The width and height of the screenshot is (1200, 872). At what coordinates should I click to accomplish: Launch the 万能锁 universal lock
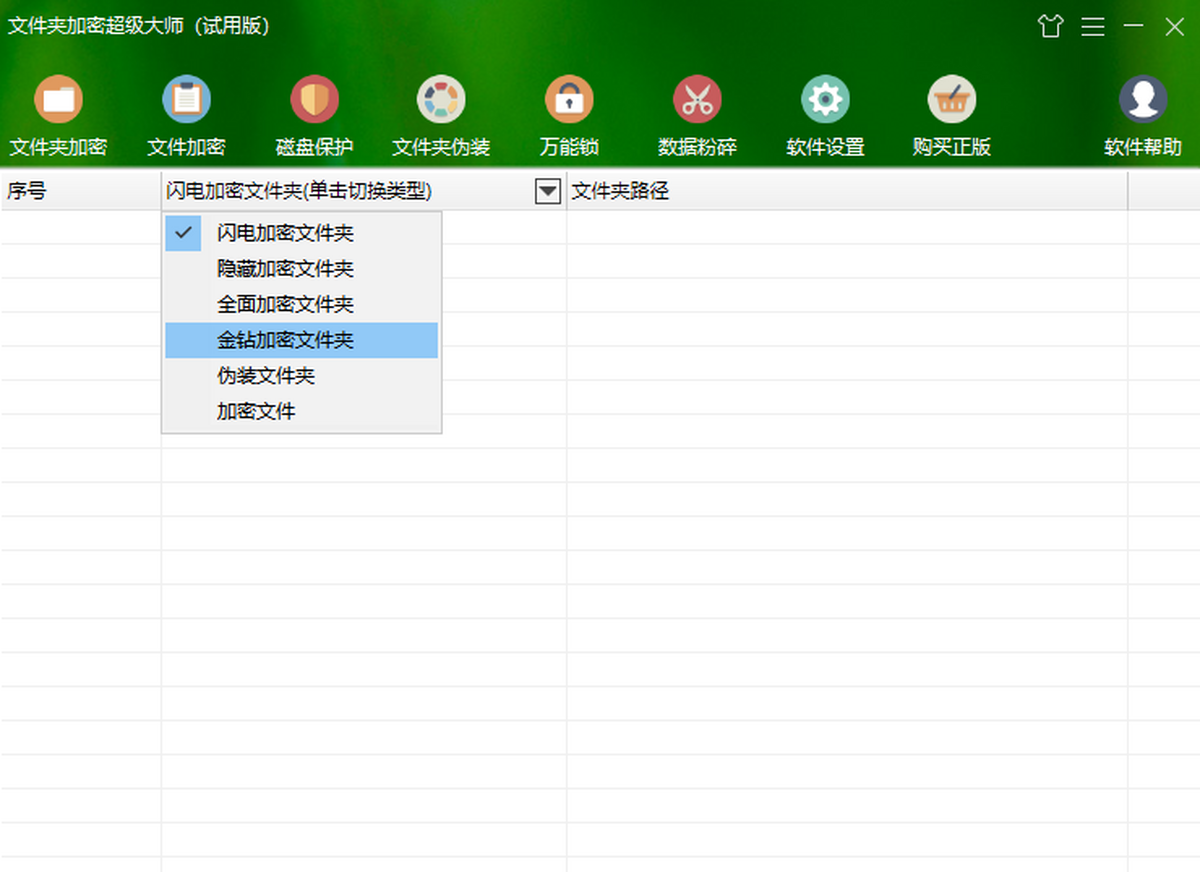(x=569, y=101)
